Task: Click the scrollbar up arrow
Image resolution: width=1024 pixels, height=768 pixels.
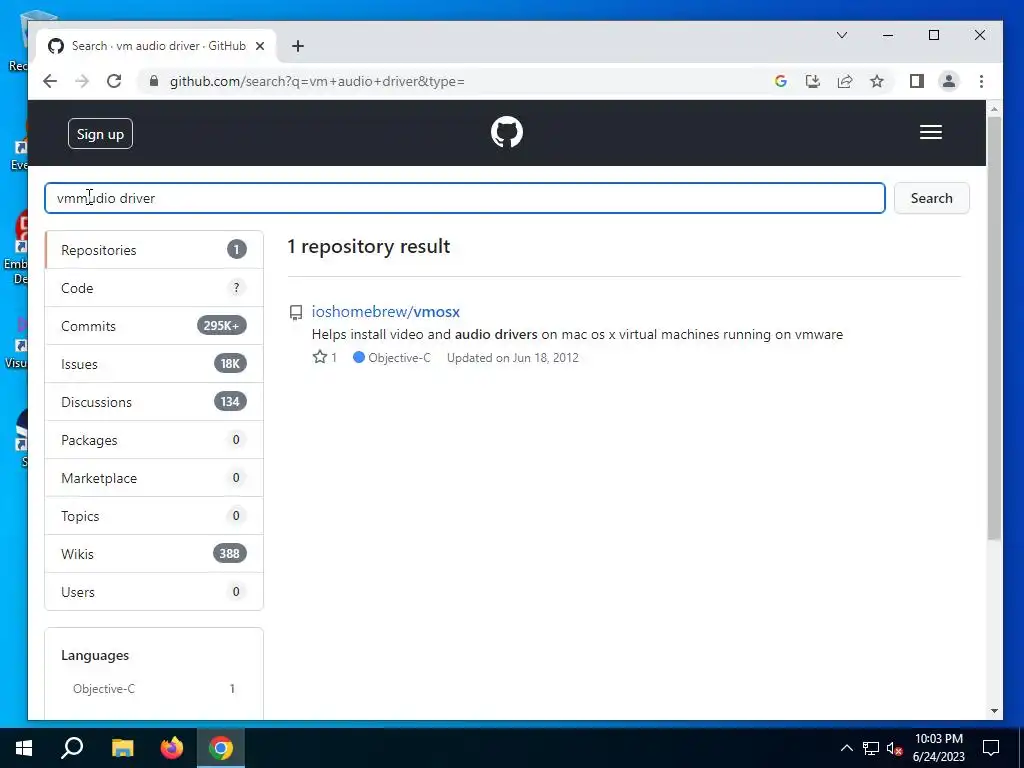Action: [x=994, y=108]
